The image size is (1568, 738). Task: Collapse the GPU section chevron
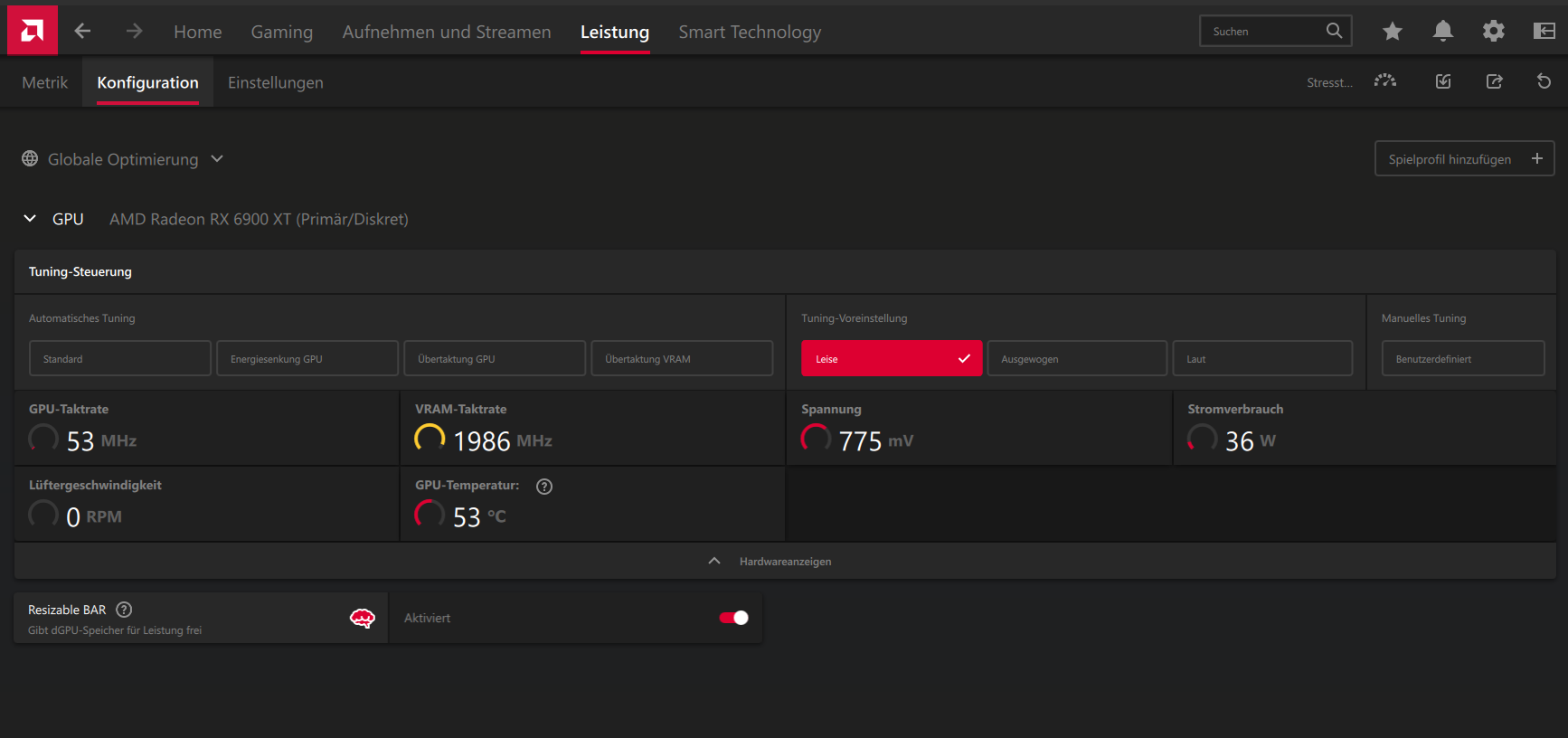[x=30, y=218]
